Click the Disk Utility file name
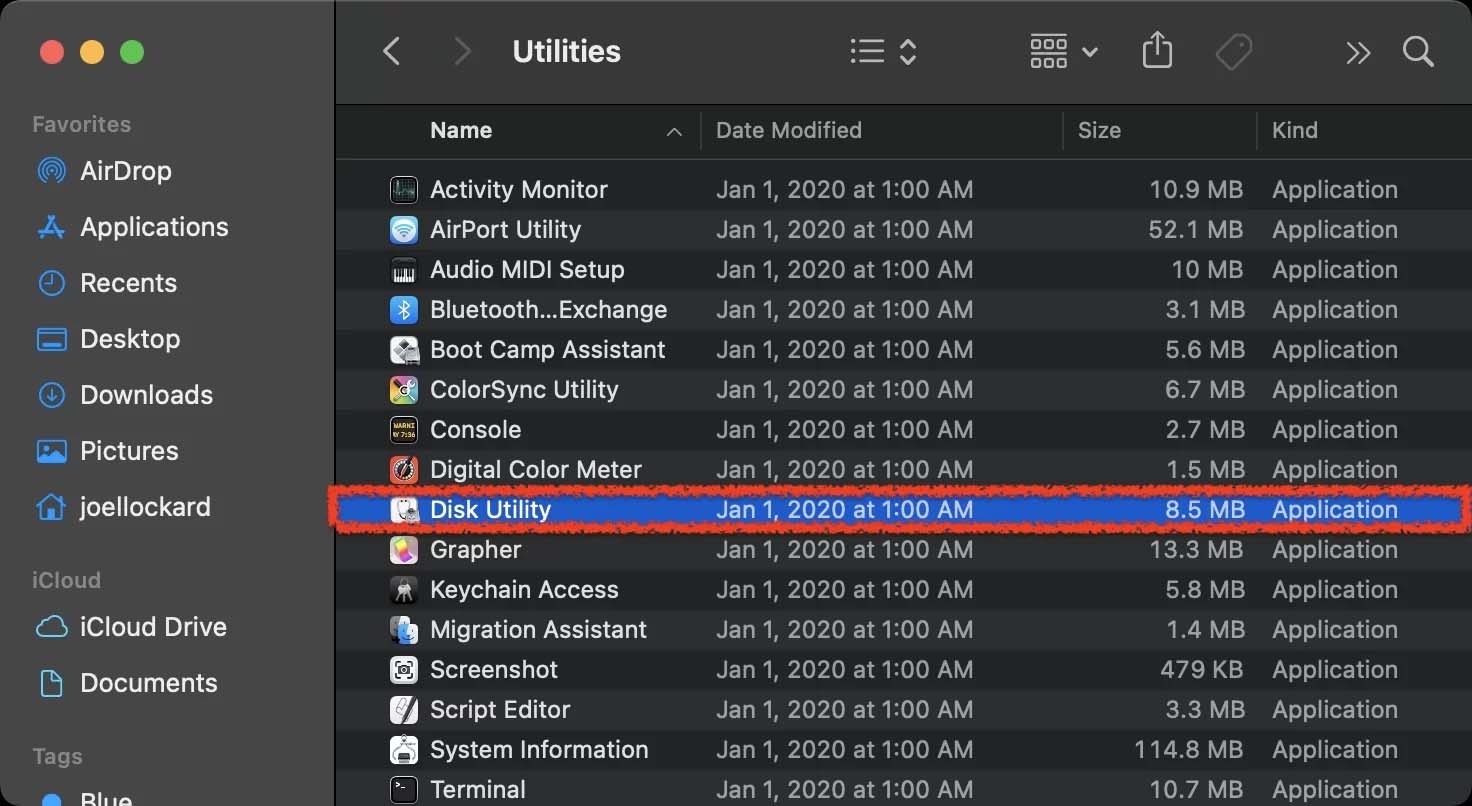The width and height of the screenshot is (1472, 806). click(491, 509)
